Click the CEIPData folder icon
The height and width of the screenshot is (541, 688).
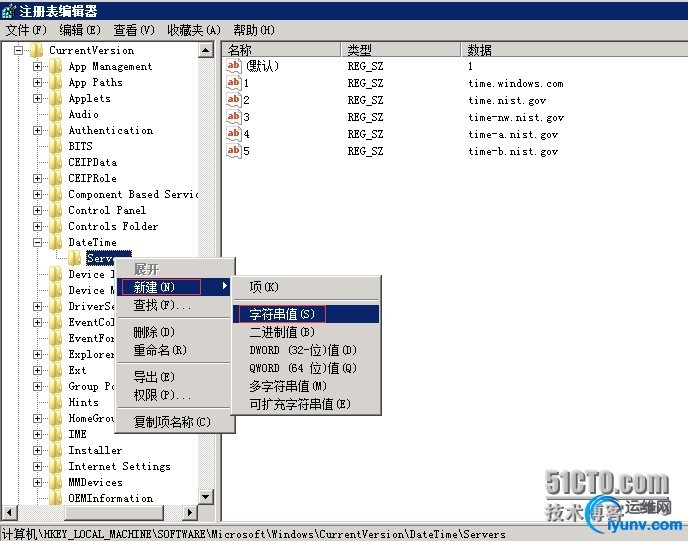[55, 162]
